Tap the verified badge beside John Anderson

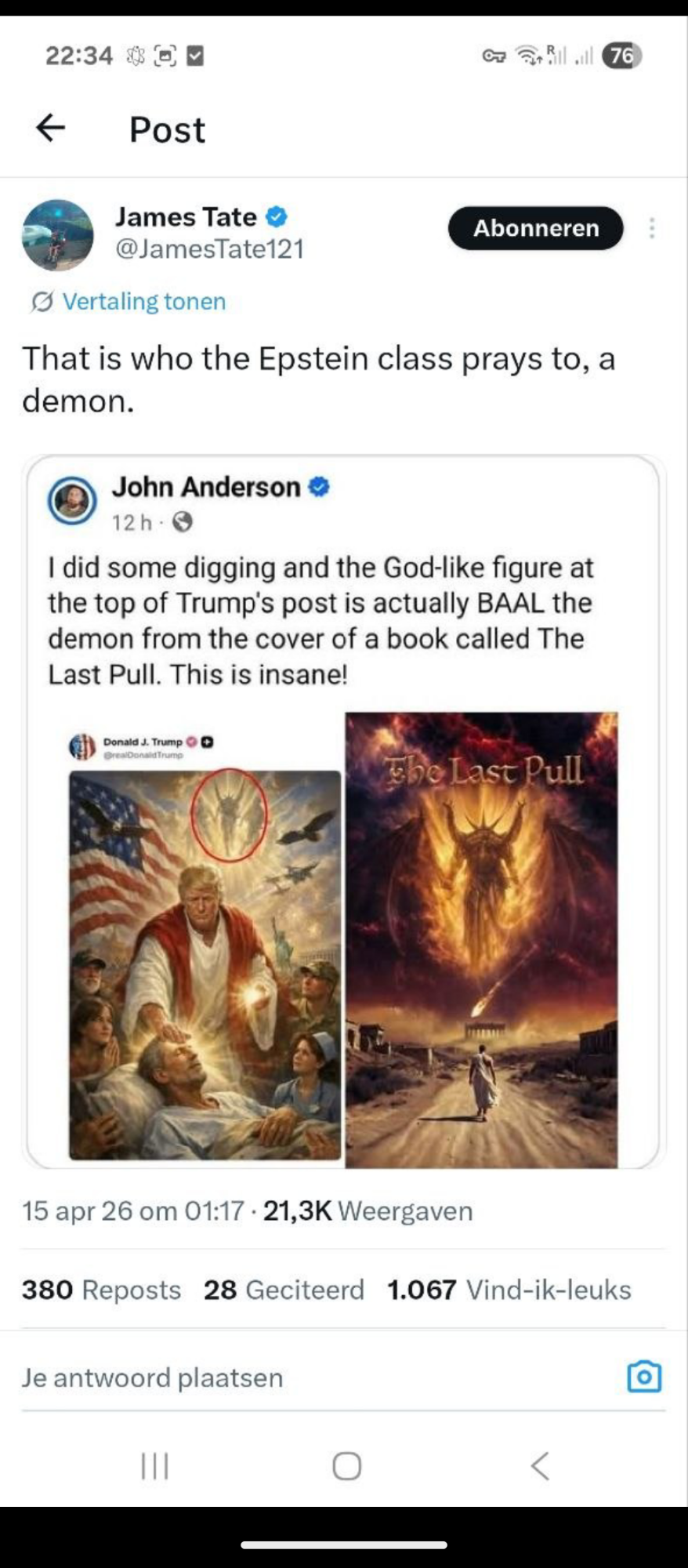pyautogui.click(x=319, y=487)
